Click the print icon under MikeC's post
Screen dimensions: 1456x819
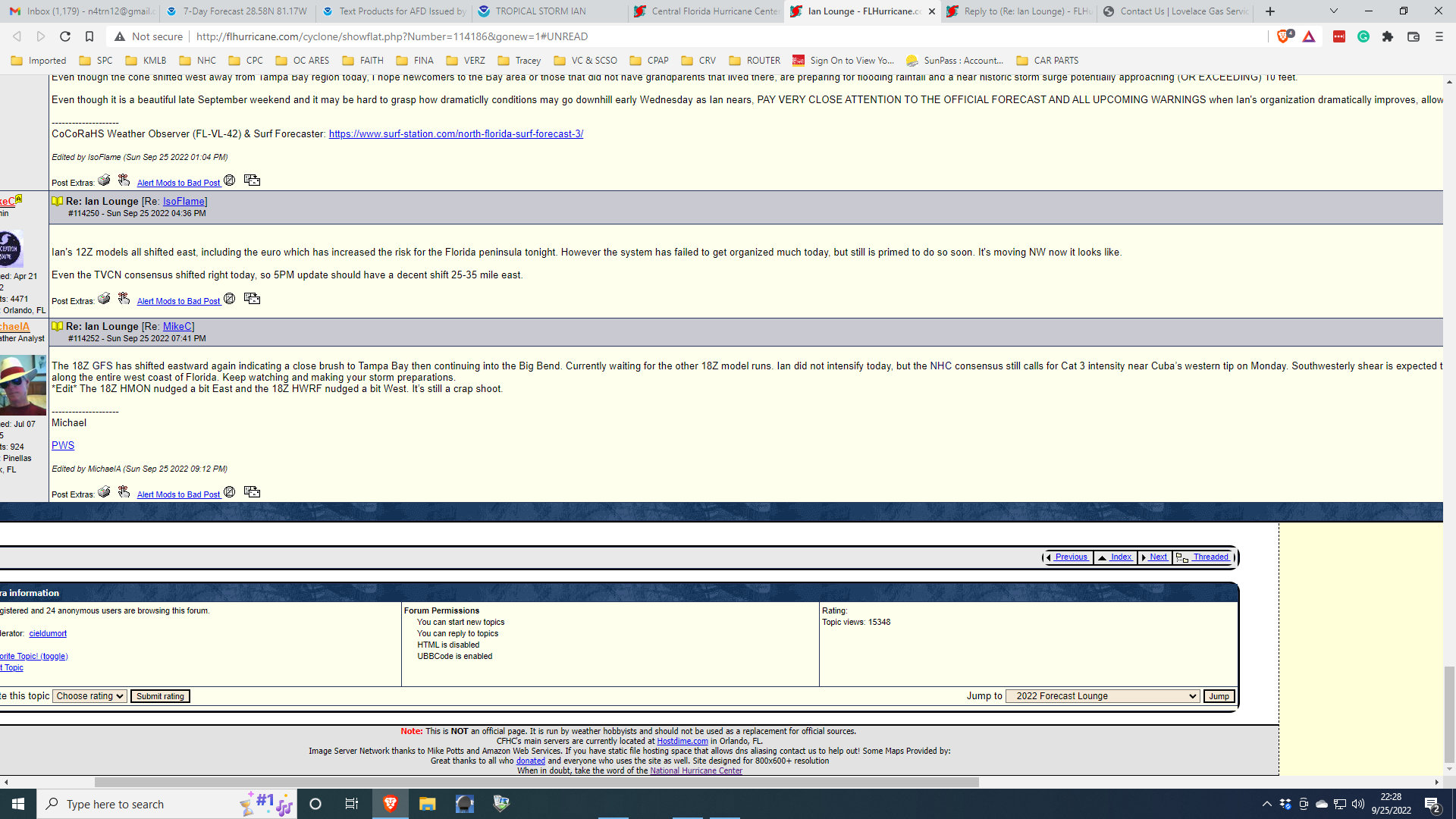click(104, 299)
